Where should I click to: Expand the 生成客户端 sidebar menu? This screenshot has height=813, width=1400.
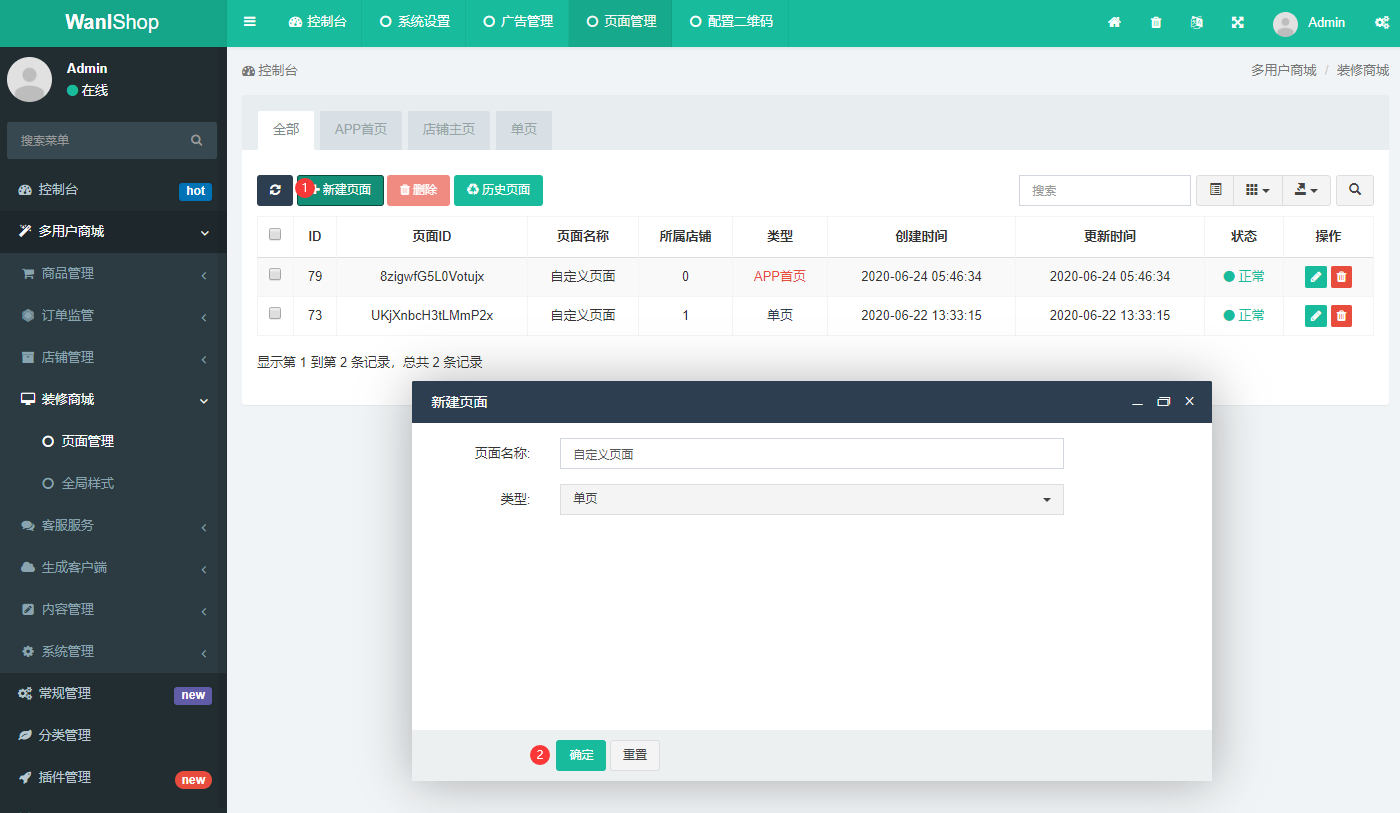(113, 567)
